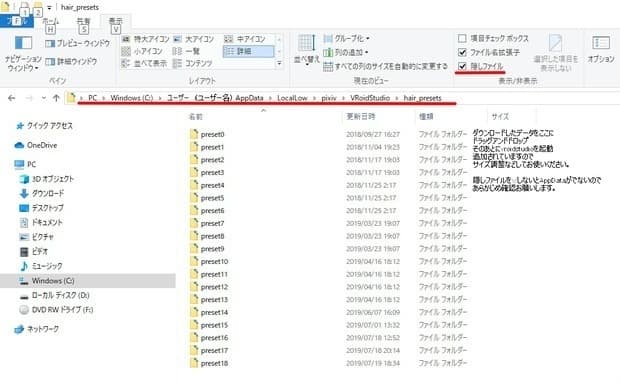620x385 pixels.
Task: Select the preset0 folder
Action: pyautogui.click(x=212, y=134)
